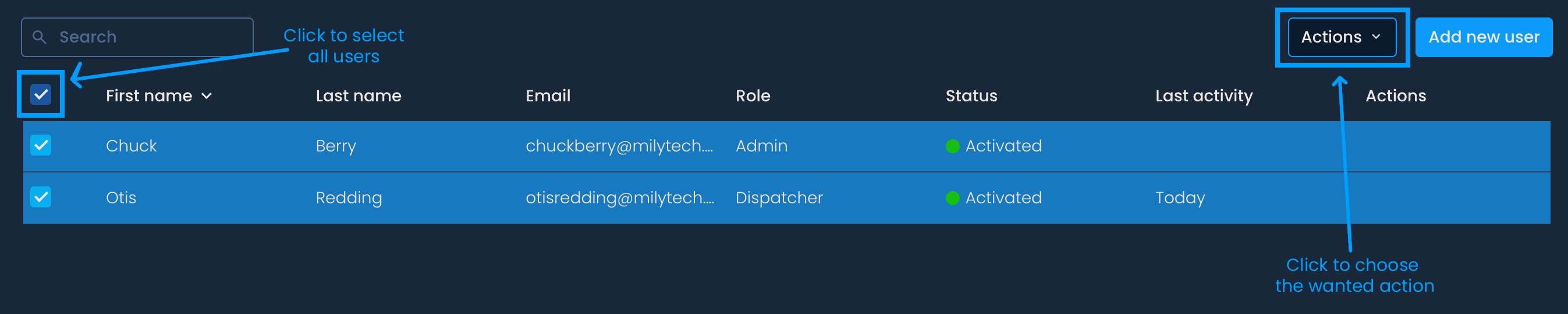This screenshot has height=314, width=1568.
Task: Uncheck the Chuck Berry row checkbox
Action: pos(41,146)
